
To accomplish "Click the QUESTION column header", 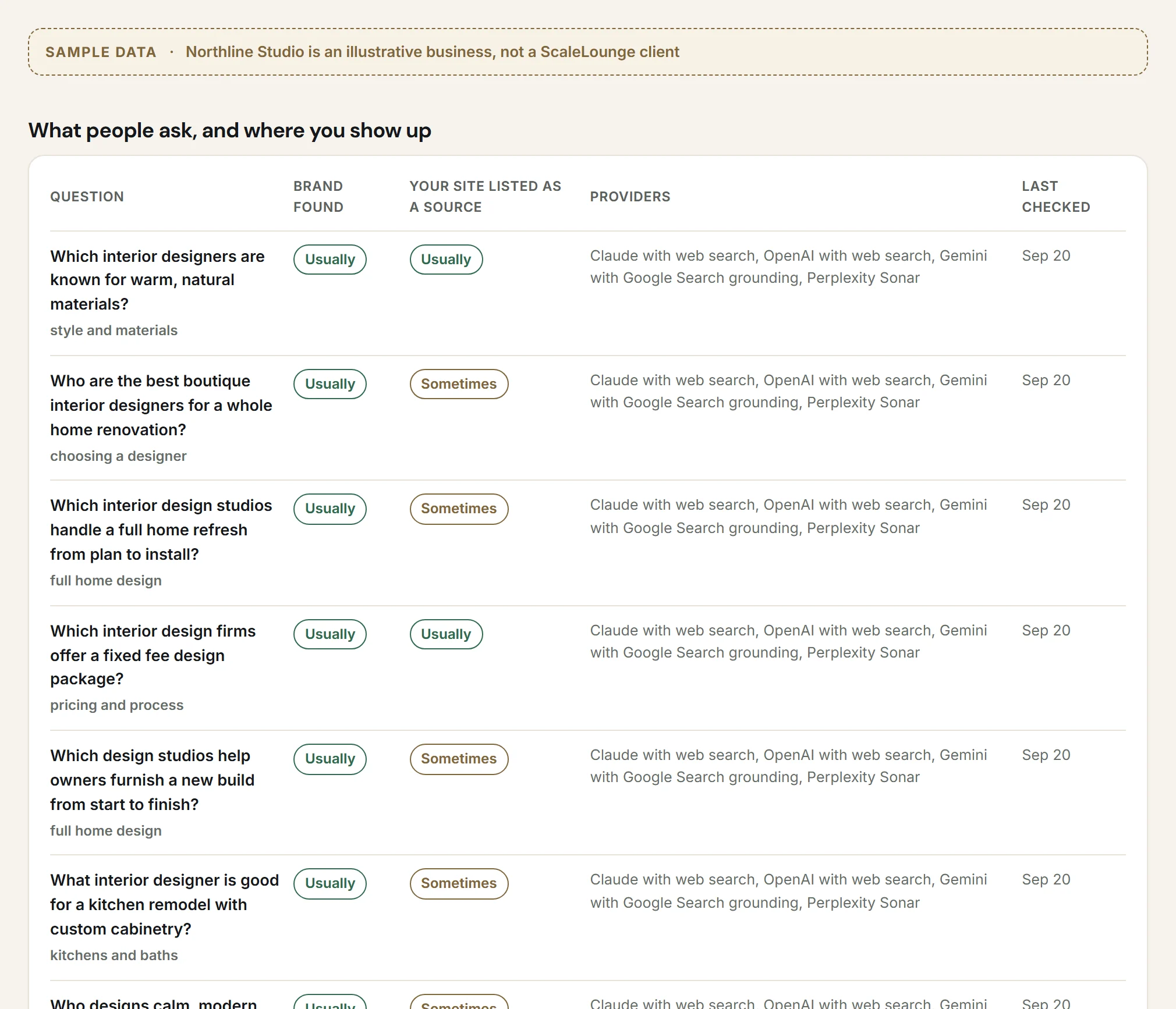I will point(87,197).
